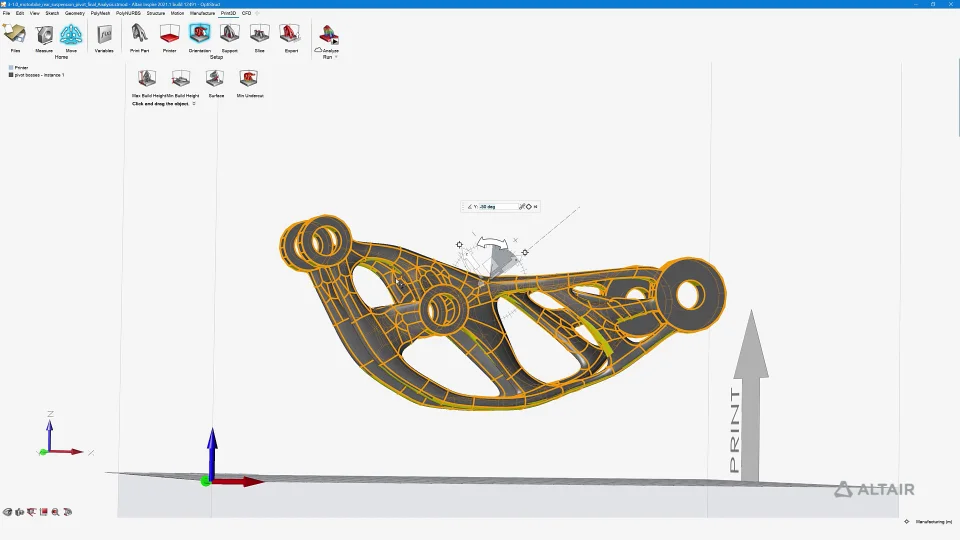The image size is (960, 540).
Task: Open the Manufacturing units selector
Action: click(933, 522)
